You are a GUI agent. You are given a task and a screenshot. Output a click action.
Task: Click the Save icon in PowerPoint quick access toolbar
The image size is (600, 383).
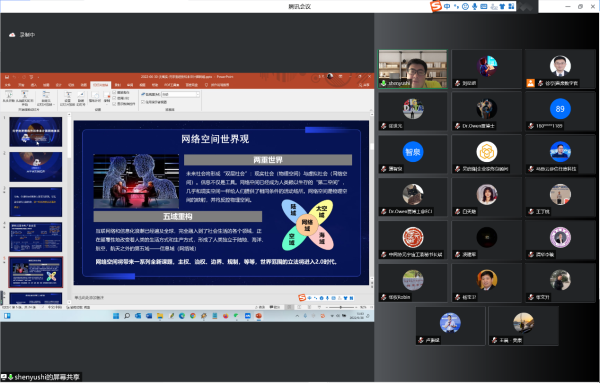point(7,77)
